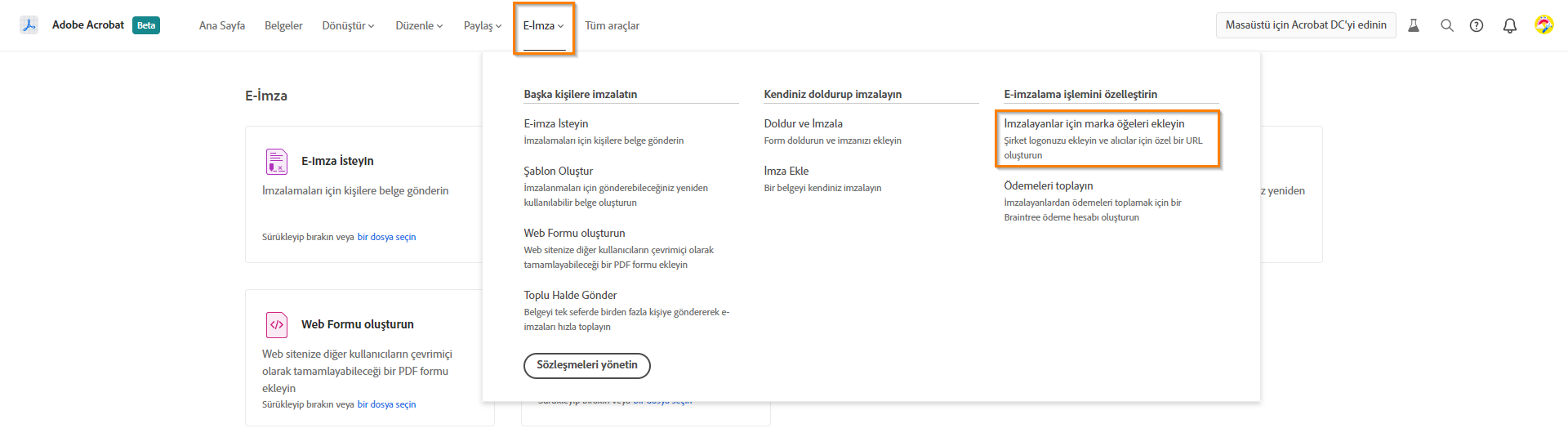
Task: Open the beaker experiments icon
Action: tap(1414, 25)
